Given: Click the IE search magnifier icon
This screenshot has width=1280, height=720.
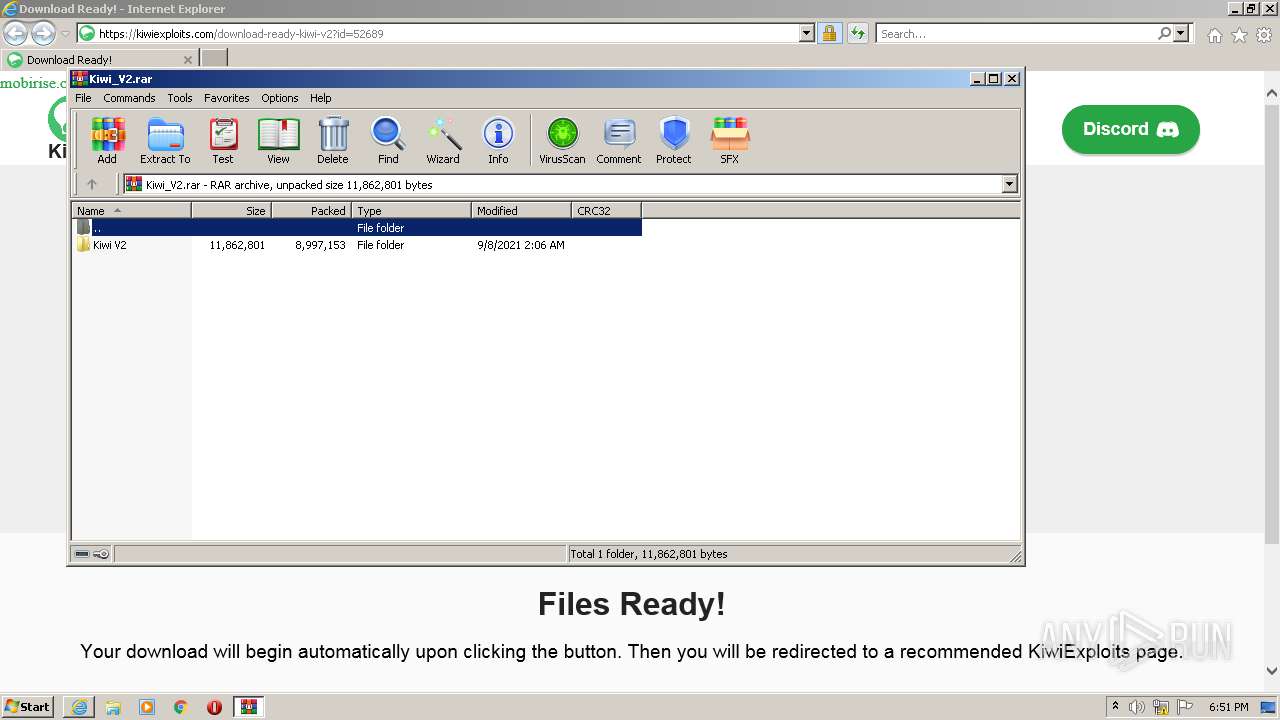Looking at the screenshot, I should click(1164, 33).
